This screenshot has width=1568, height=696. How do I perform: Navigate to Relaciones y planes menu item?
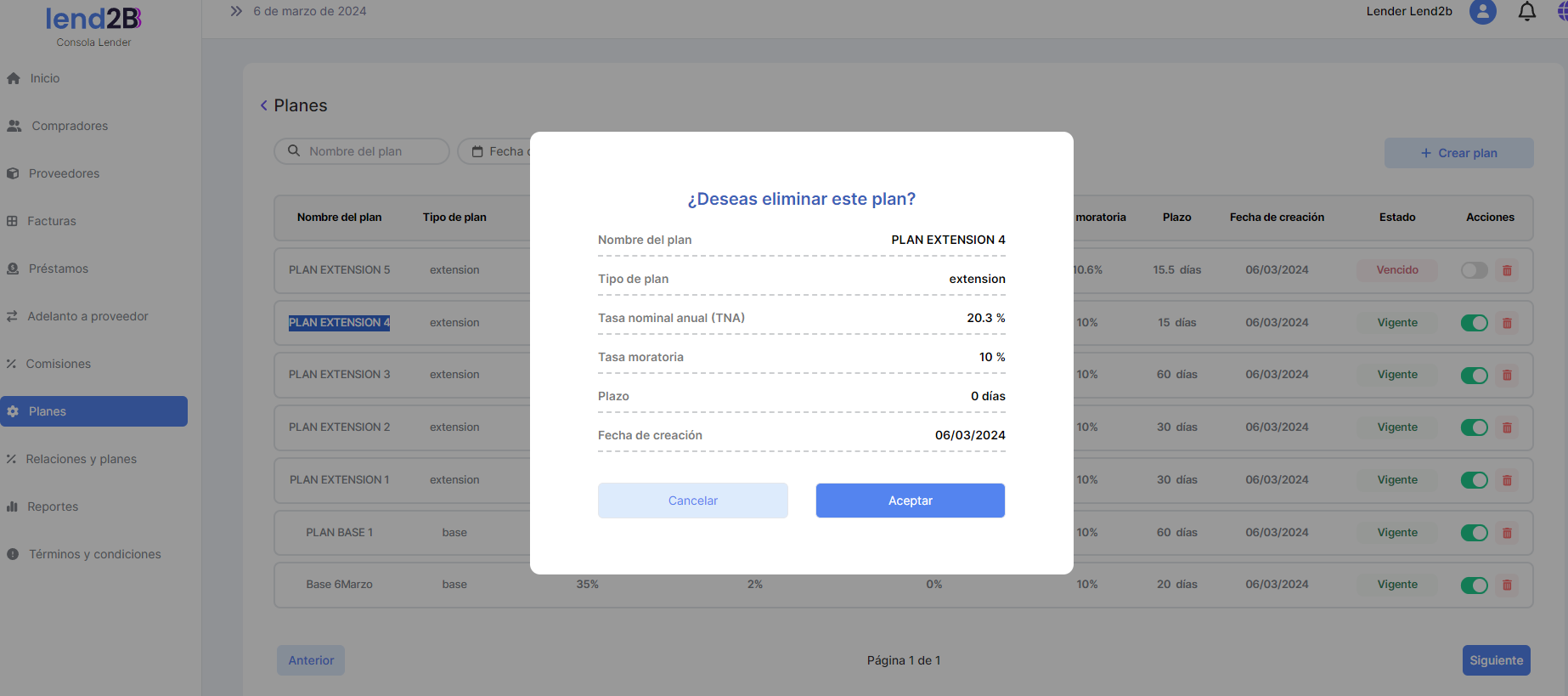point(81,459)
